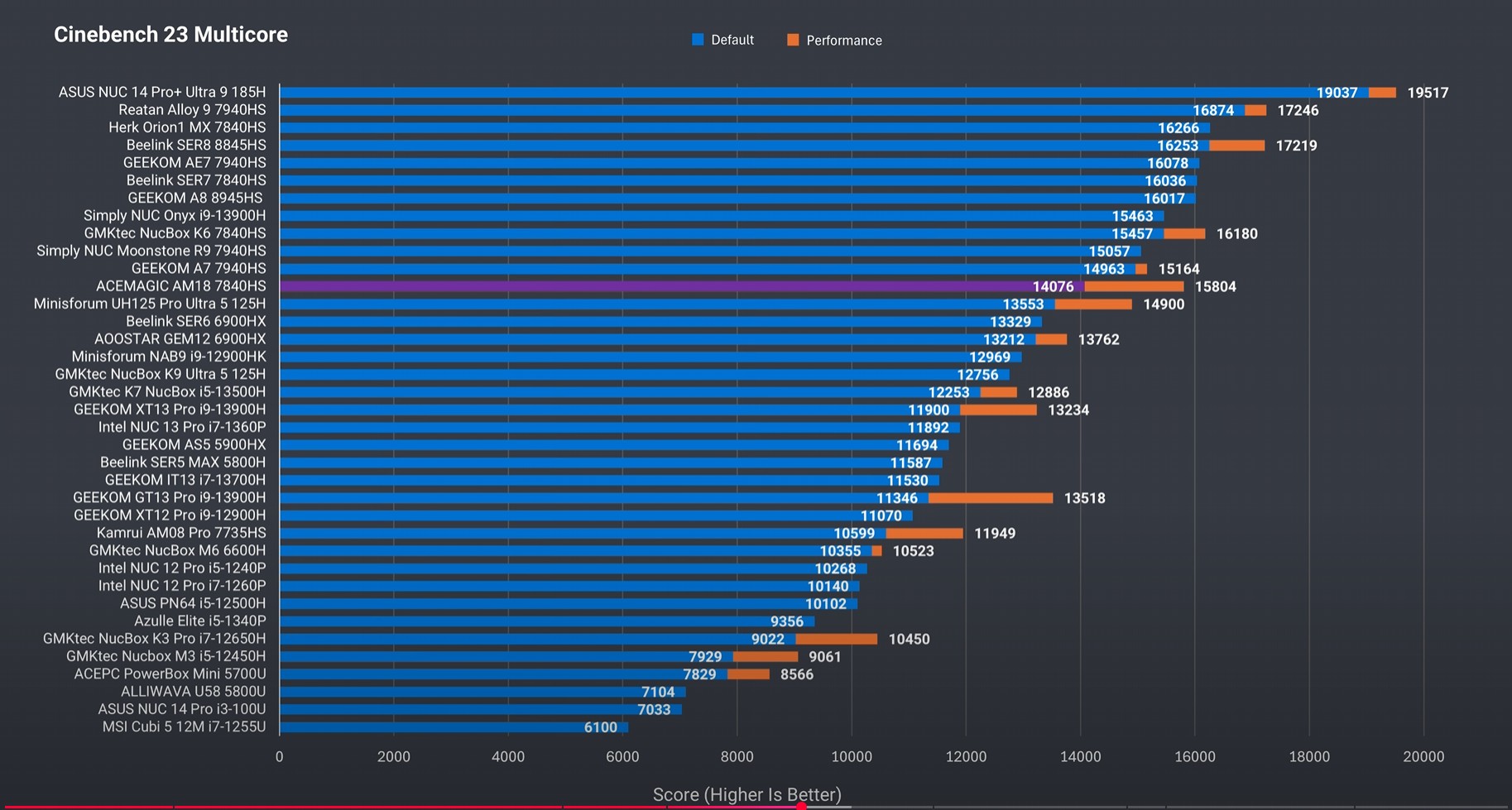1512x810 pixels.
Task: Select the Beelink SER8 8845HS label
Action: [196, 145]
